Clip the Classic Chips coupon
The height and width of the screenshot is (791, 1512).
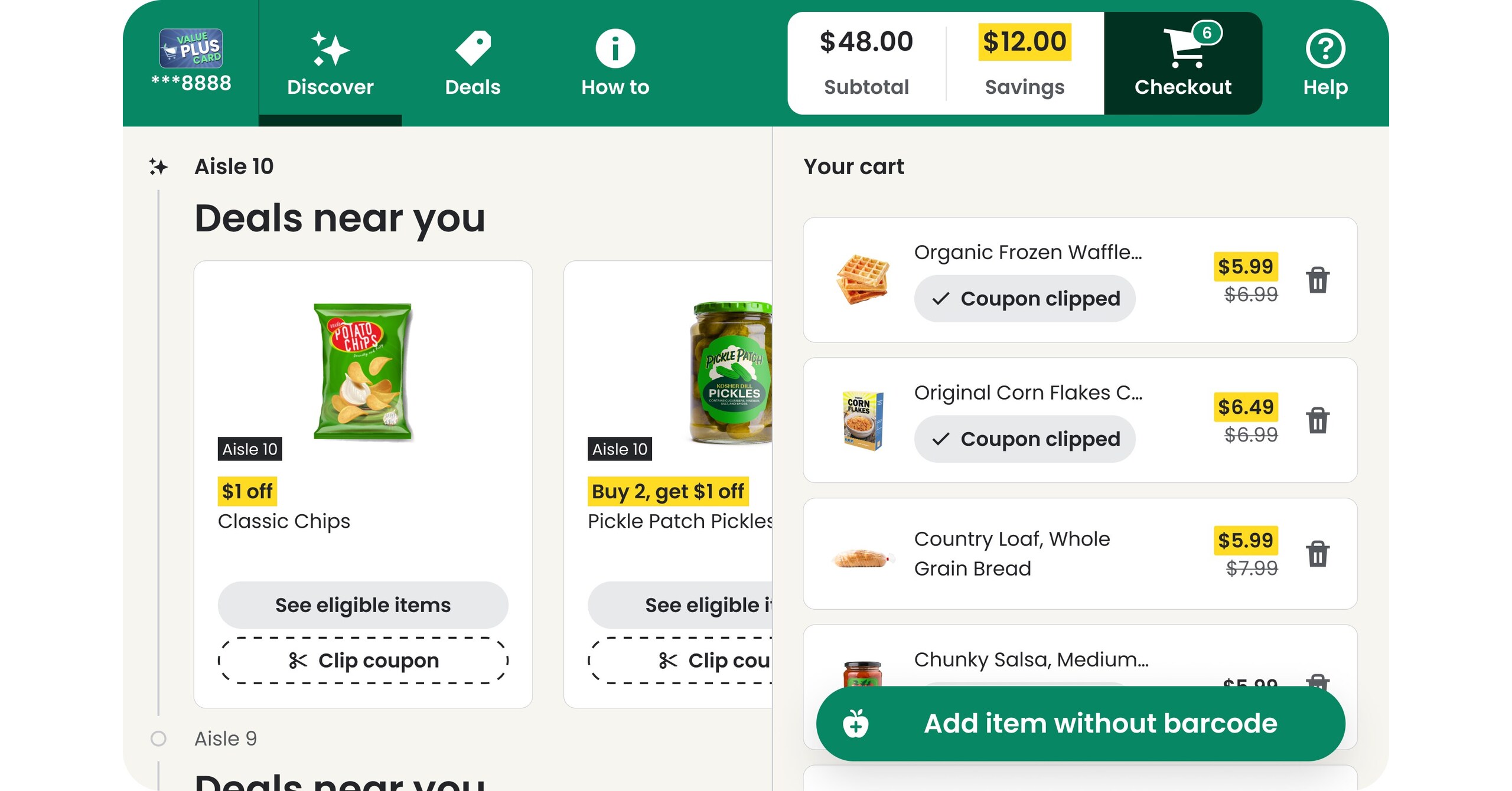[x=363, y=660]
